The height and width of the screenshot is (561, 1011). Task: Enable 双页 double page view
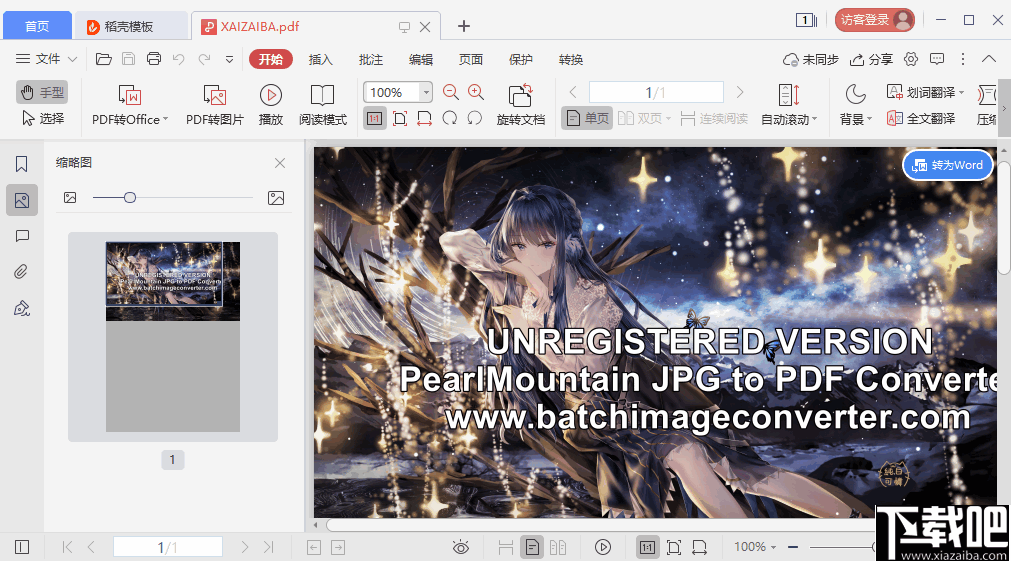pyautogui.click(x=643, y=119)
